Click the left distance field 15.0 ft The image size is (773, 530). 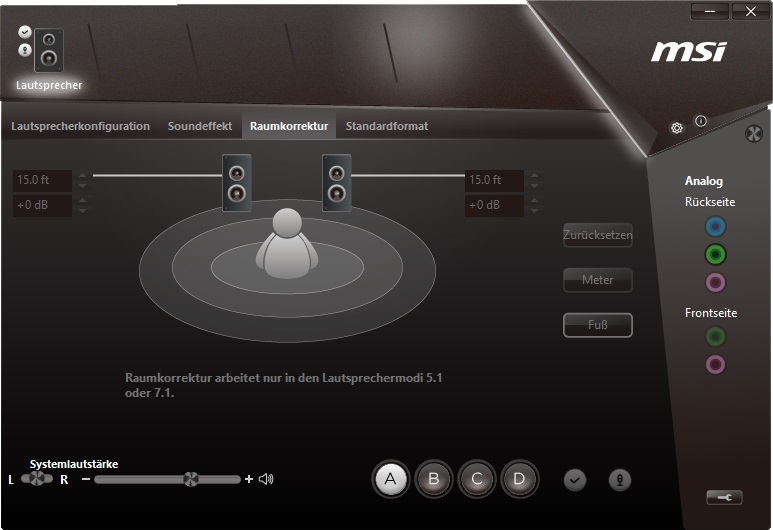pyautogui.click(x=42, y=180)
